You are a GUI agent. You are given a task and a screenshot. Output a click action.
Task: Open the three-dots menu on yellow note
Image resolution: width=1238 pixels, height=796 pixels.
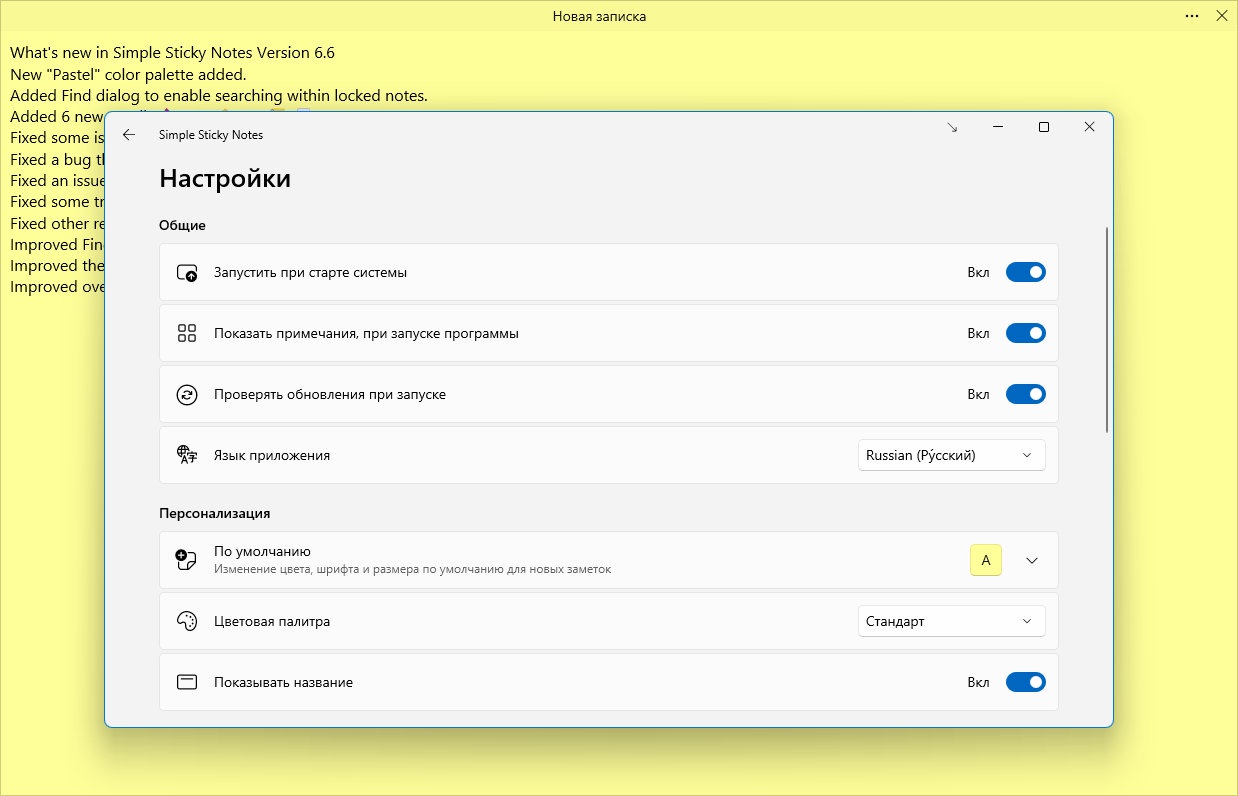pos(1191,16)
